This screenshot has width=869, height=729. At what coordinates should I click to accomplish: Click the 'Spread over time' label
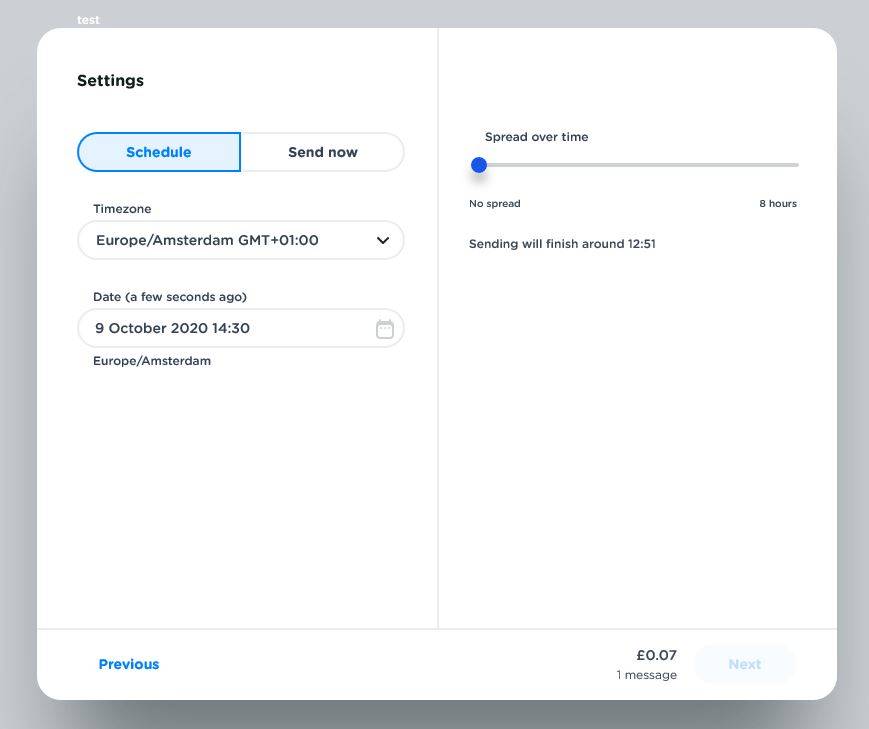click(x=536, y=137)
